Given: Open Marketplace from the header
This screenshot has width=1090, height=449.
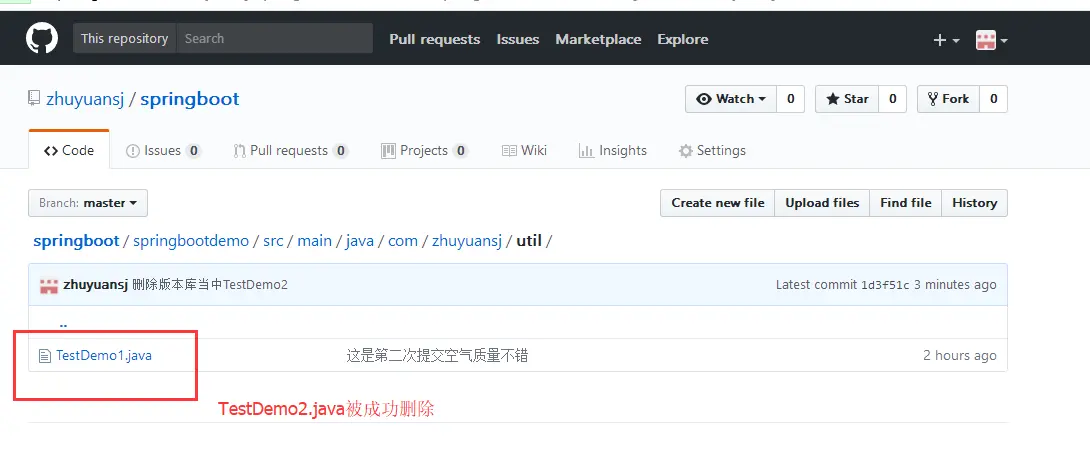Looking at the screenshot, I should (x=598, y=40).
